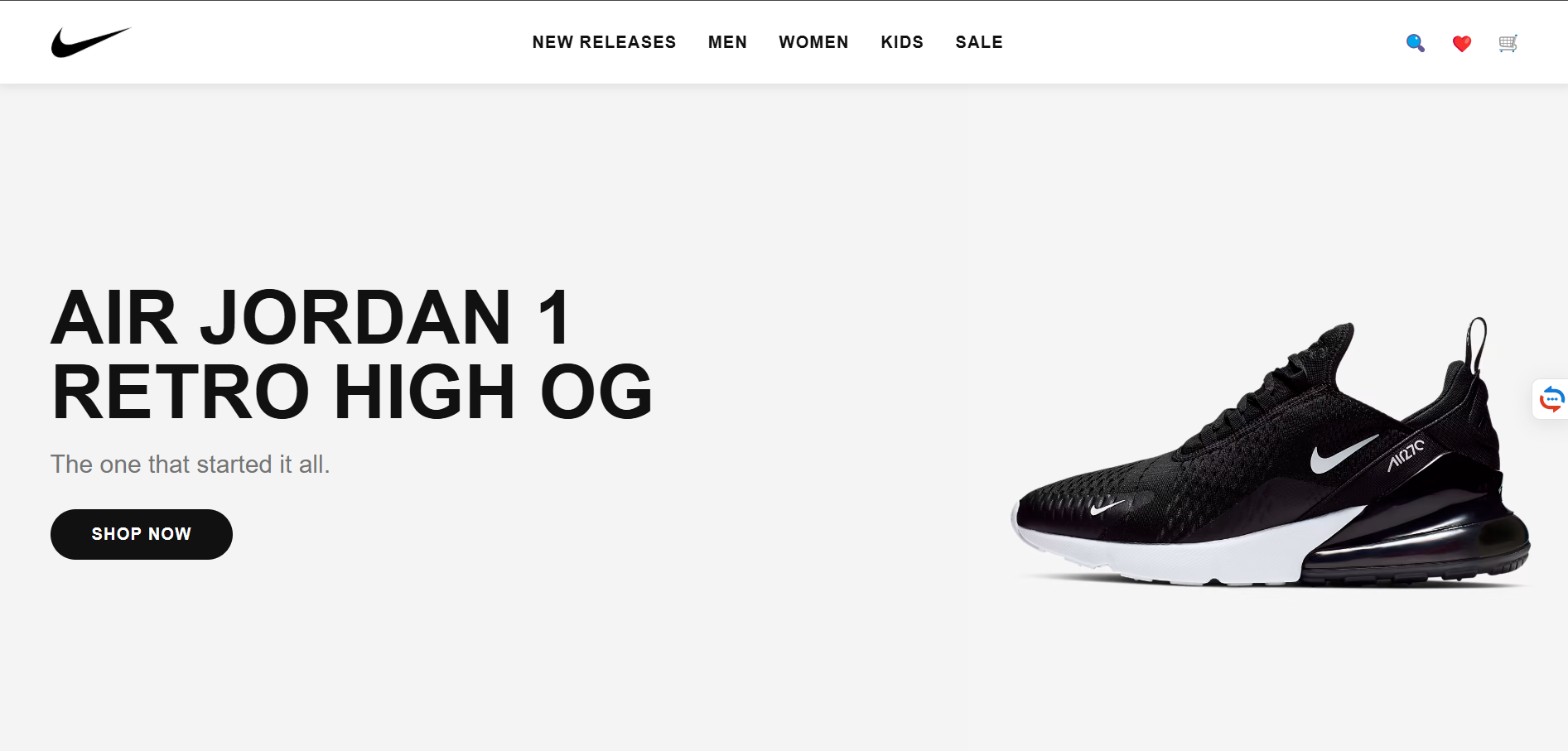Click the tagline 'The one that started it all.'
Image resolution: width=1568 pixels, height=751 pixels.
coord(191,465)
